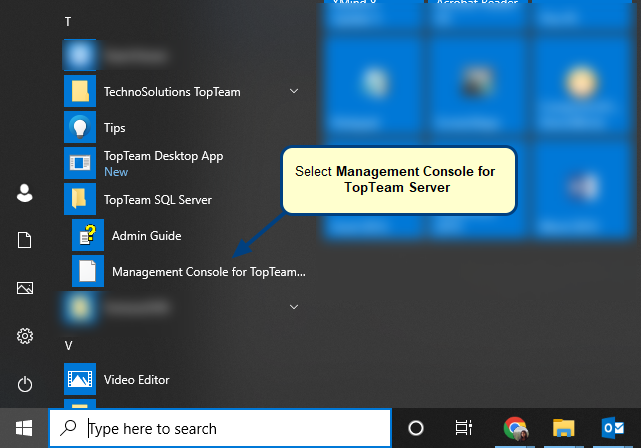Screen dimensions: 641x448
Task: Open the Admin Guide help icon
Action: tap(88, 235)
